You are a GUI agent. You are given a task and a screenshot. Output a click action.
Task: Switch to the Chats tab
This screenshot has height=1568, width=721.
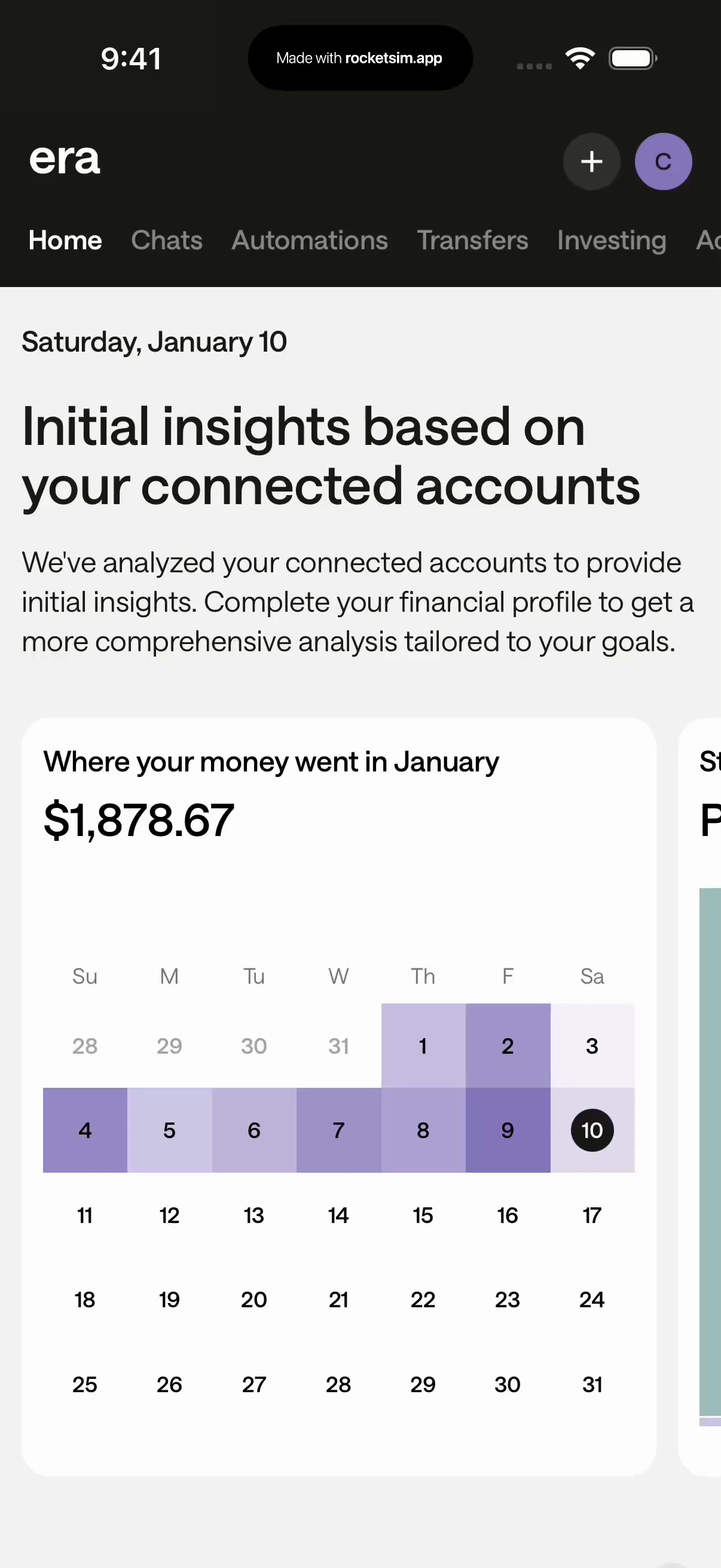[167, 240]
